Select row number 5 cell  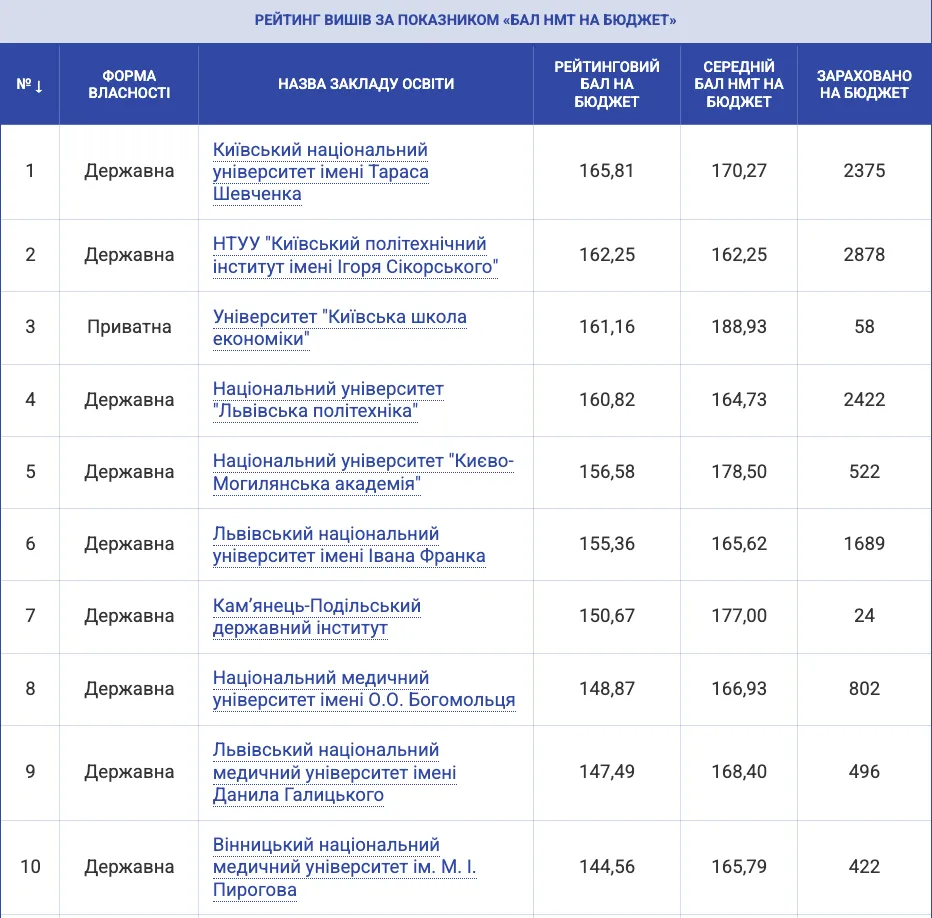pos(30,472)
